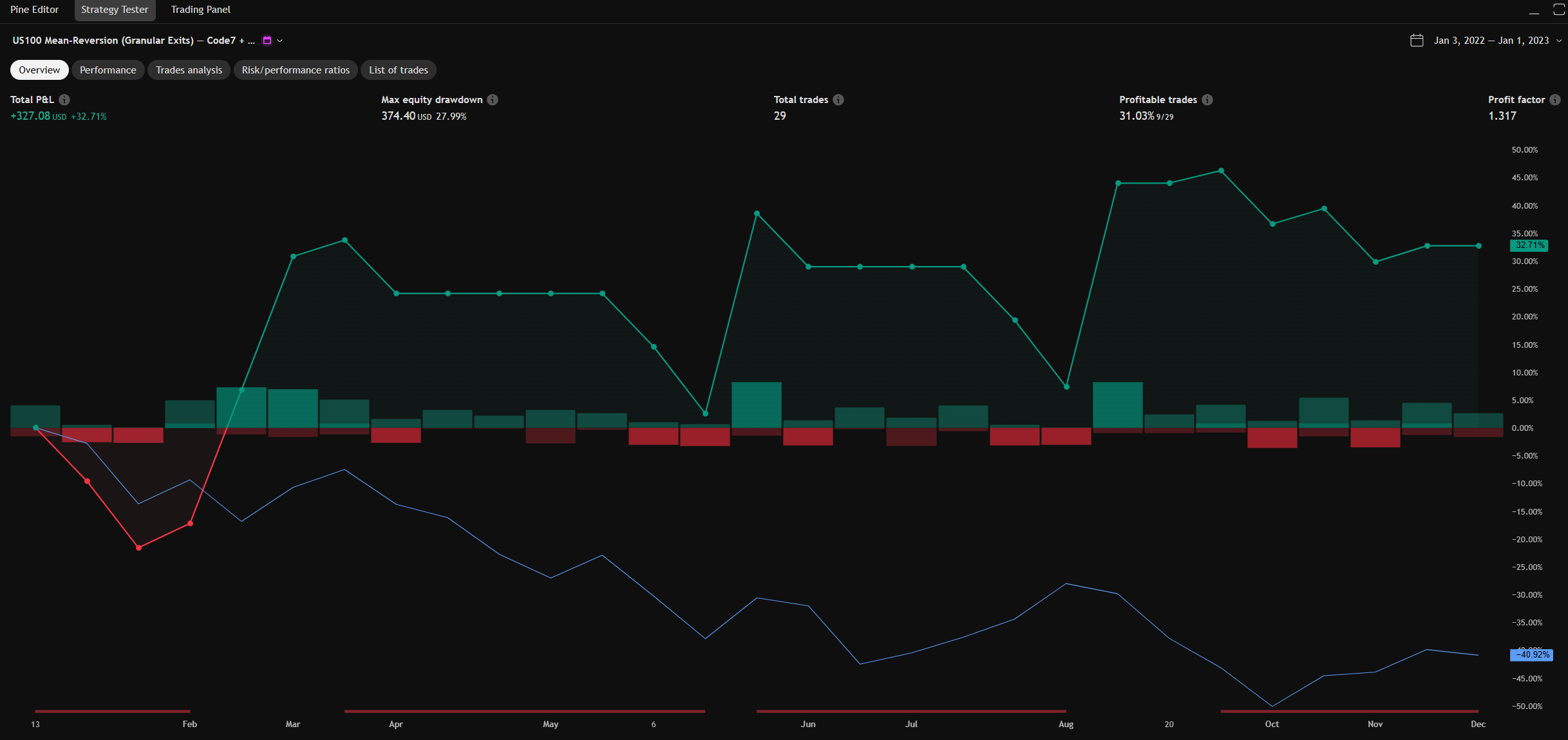The height and width of the screenshot is (740, 1568).
Task: Click the Max equity drawdown info icon
Action: (x=493, y=100)
